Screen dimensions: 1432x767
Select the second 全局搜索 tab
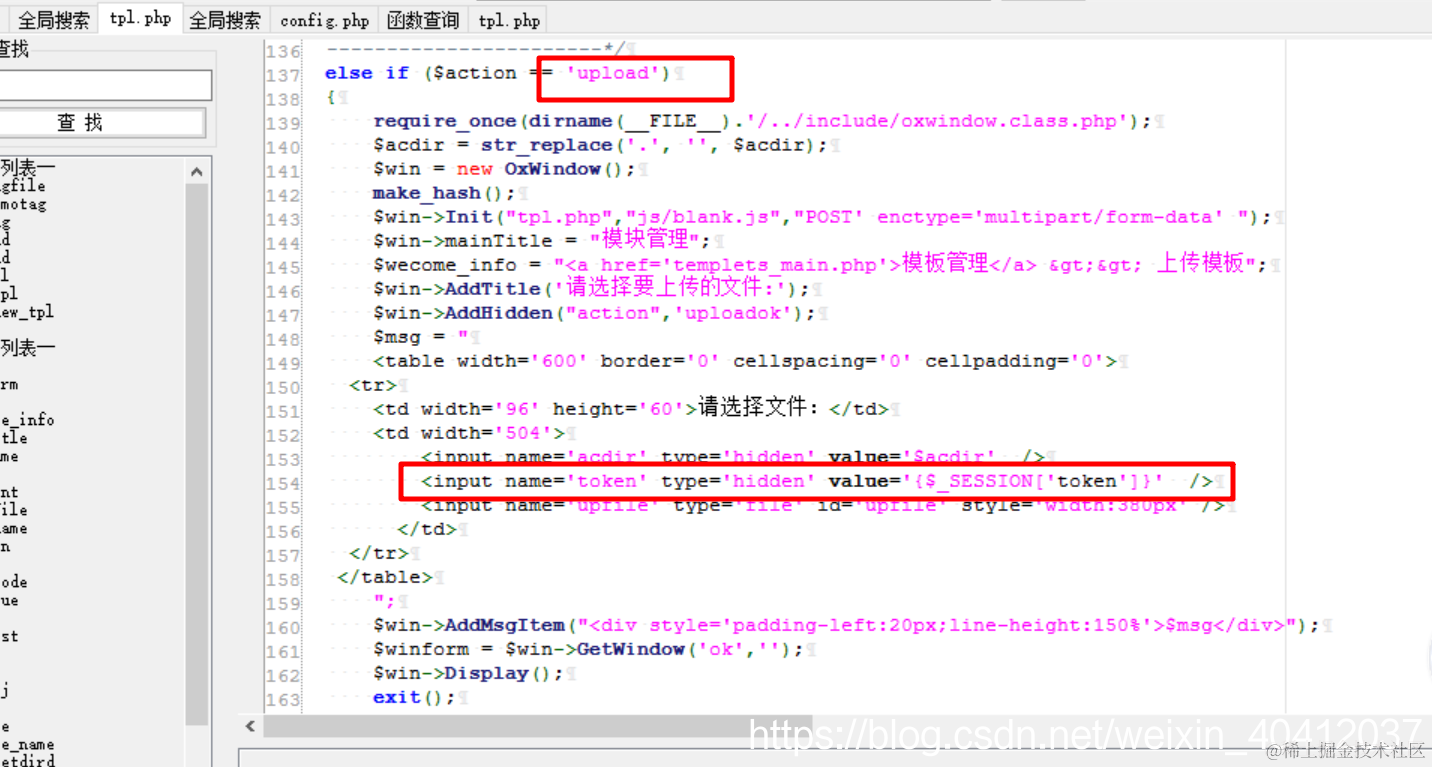[x=225, y=18]
